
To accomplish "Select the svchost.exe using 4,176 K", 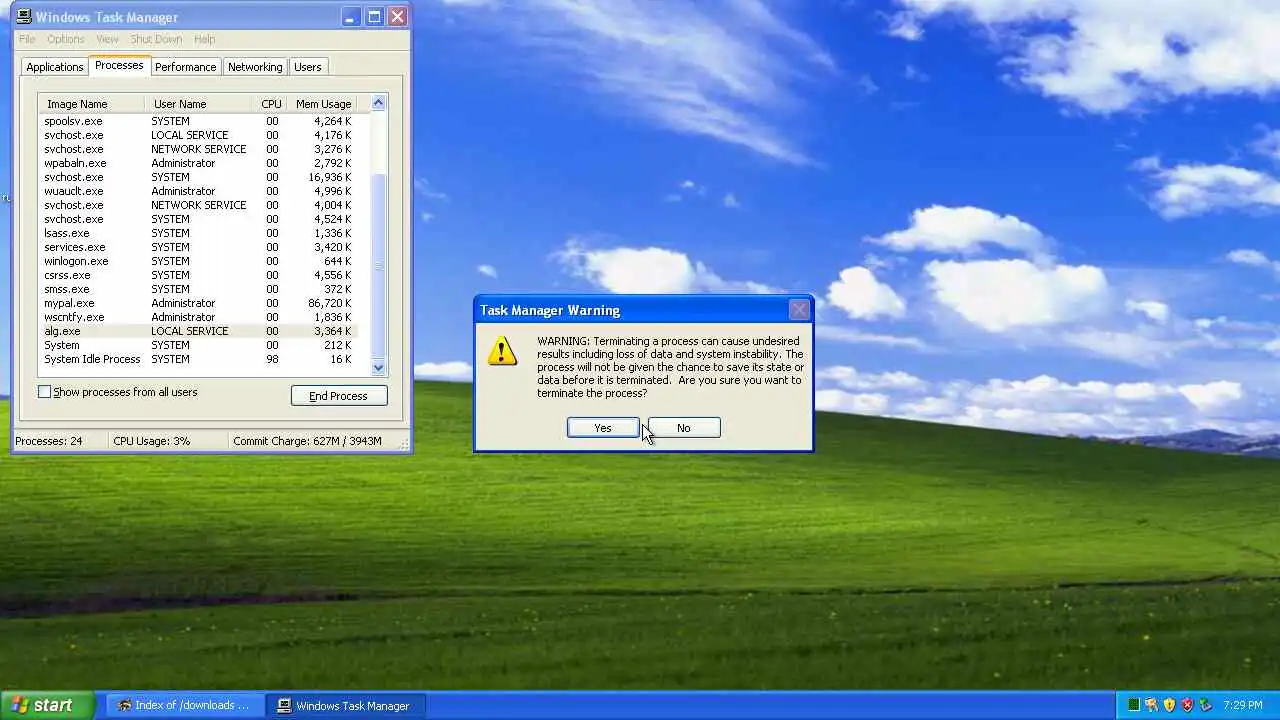I will 198,135.
